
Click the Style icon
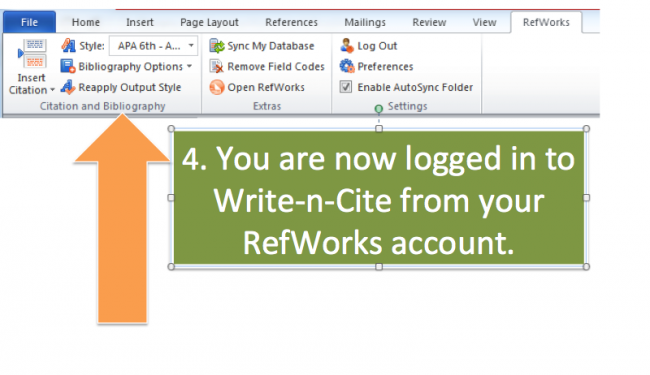pos(68,46)
